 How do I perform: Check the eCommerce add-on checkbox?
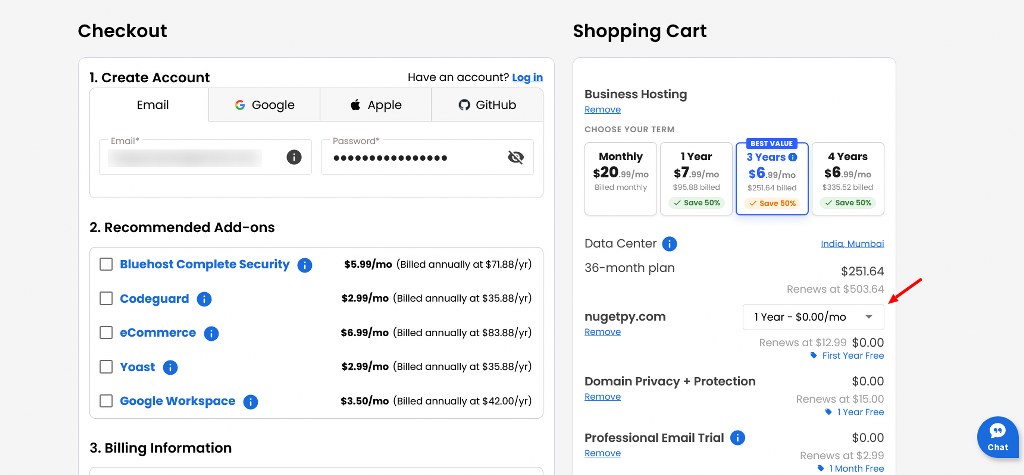106,333
